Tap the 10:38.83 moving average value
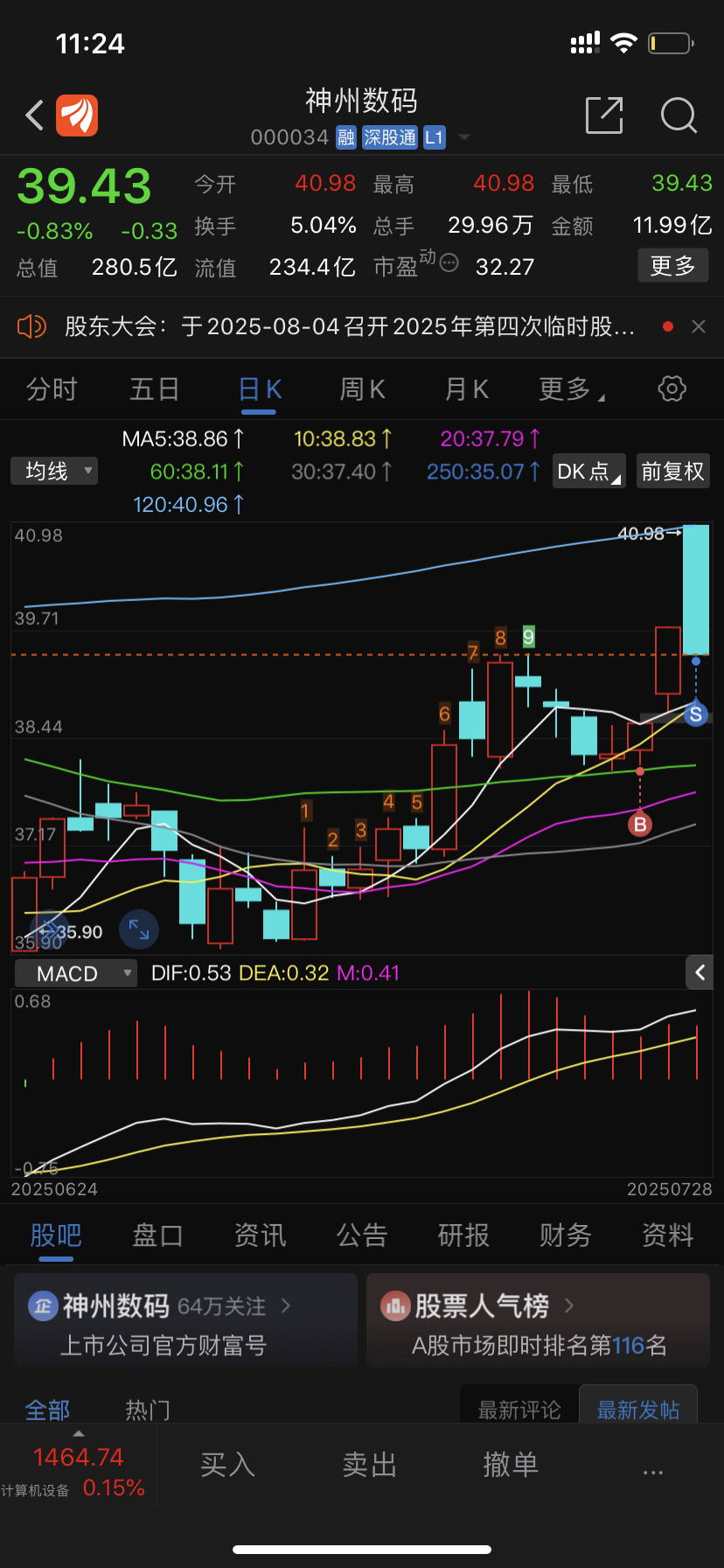The height and width of the screenshot is (1568, 724). [x=343, y=438]
